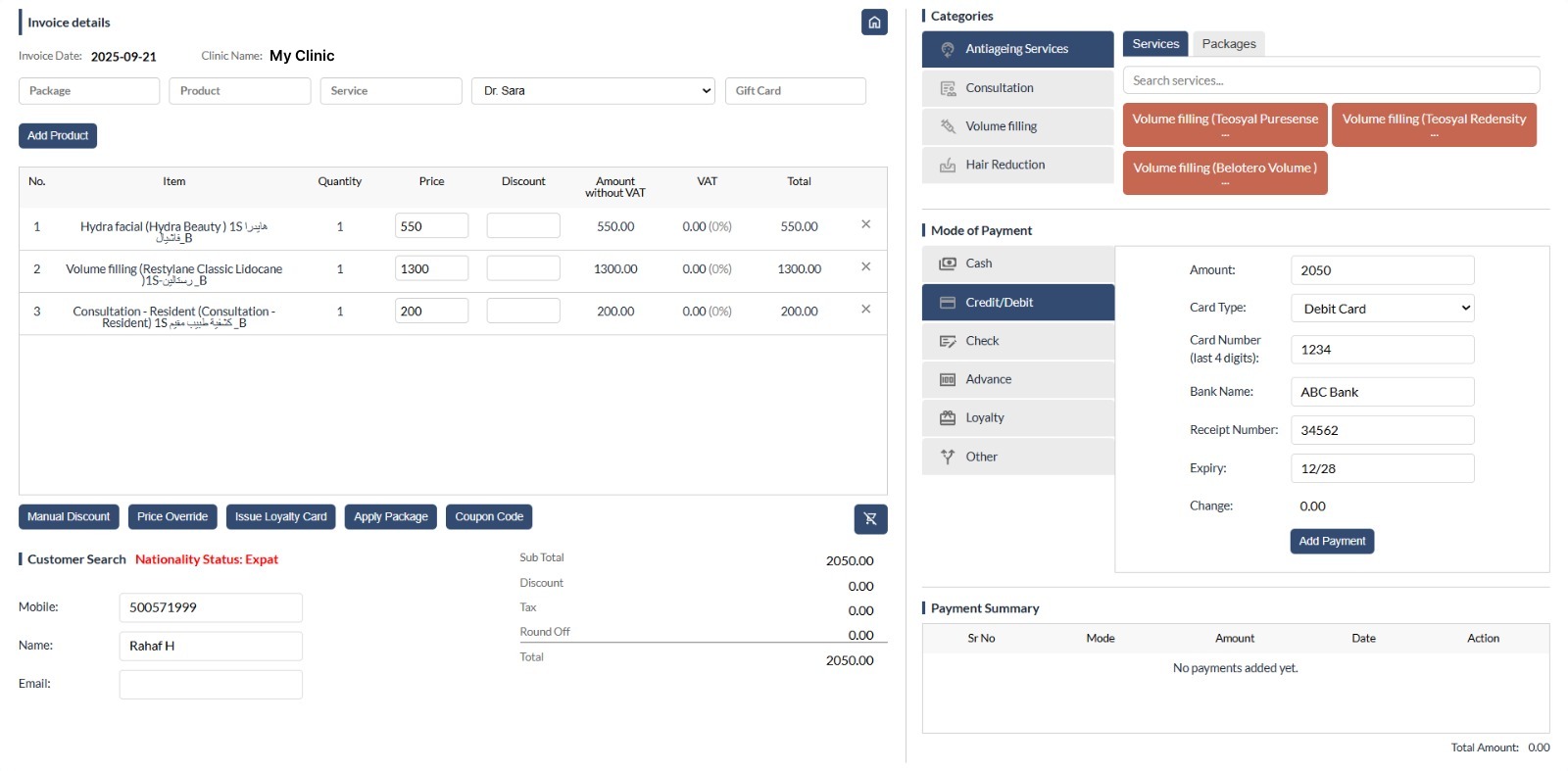Choose Credit/Debit mode of payment

[x=1018, y=303]
